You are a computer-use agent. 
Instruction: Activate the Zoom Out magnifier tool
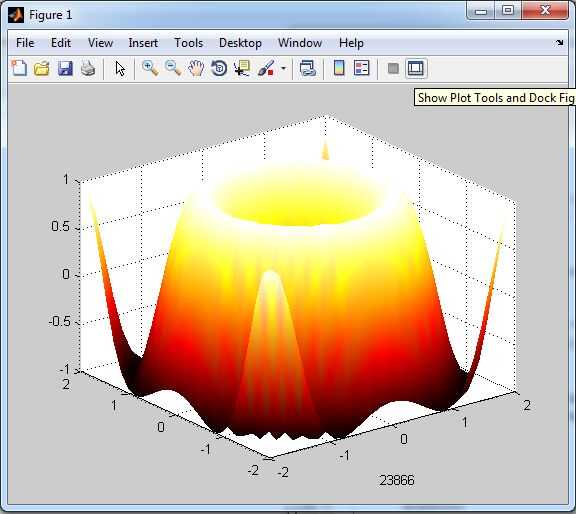pyautogui.click(x=173, y=68)
